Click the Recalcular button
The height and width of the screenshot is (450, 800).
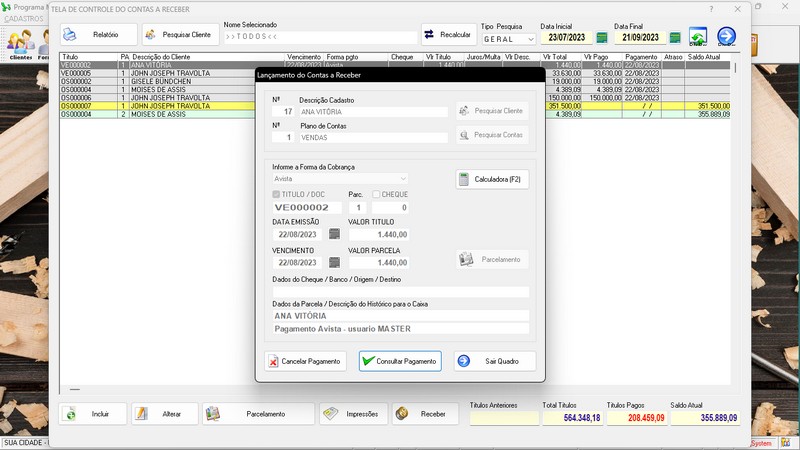[x=448, y=35]
